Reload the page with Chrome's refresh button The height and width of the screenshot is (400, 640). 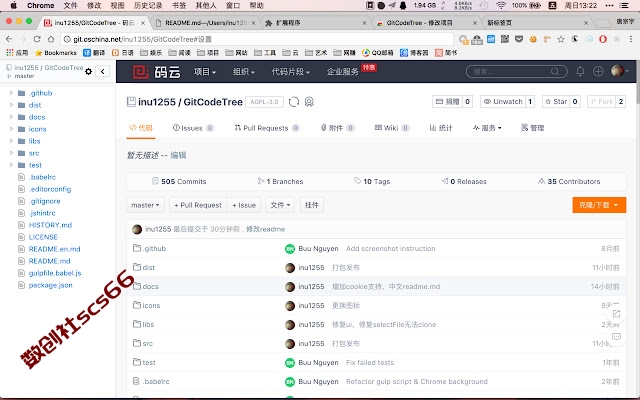[37, 39]
